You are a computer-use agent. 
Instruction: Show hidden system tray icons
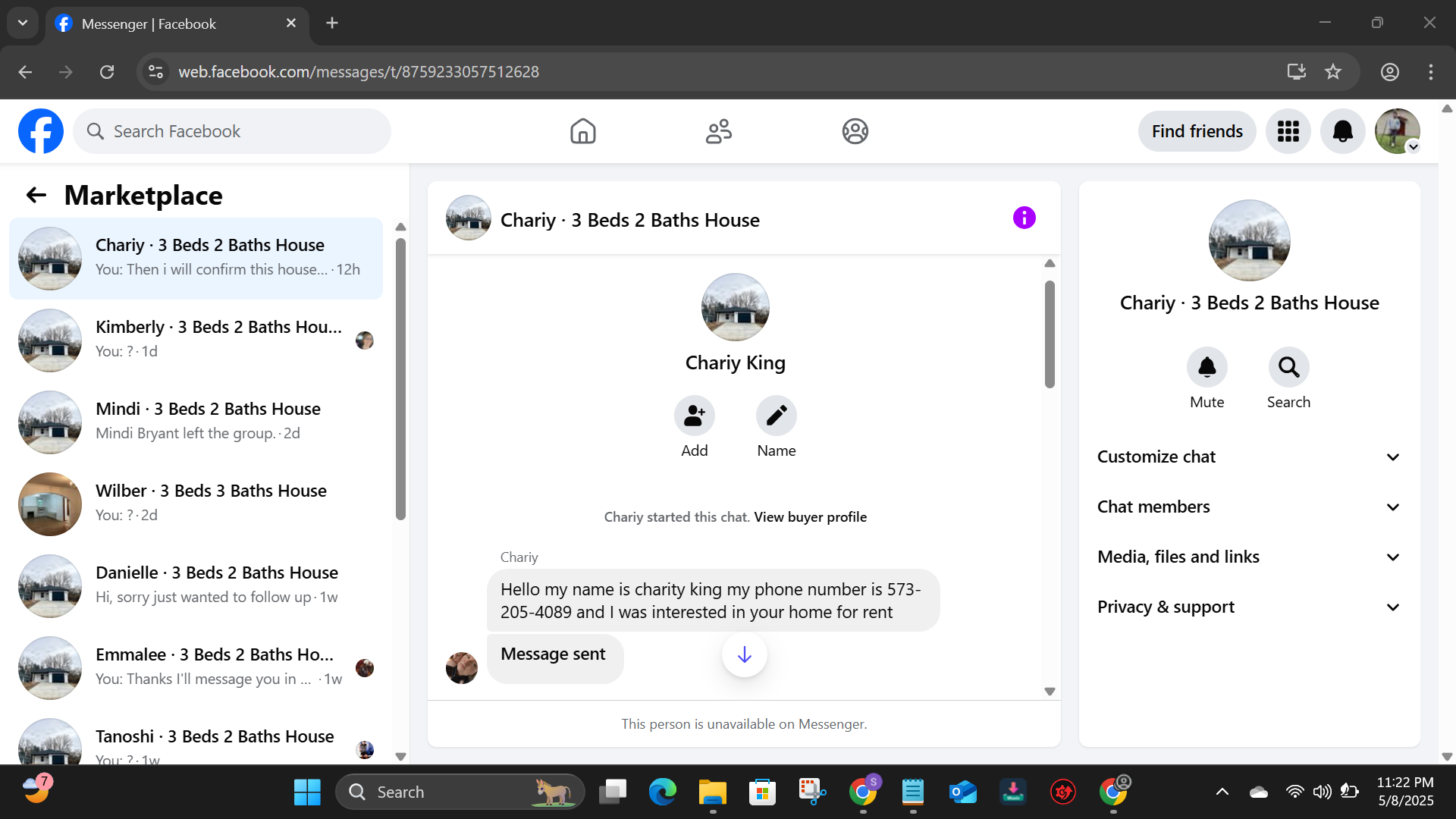pos(1222,792)
